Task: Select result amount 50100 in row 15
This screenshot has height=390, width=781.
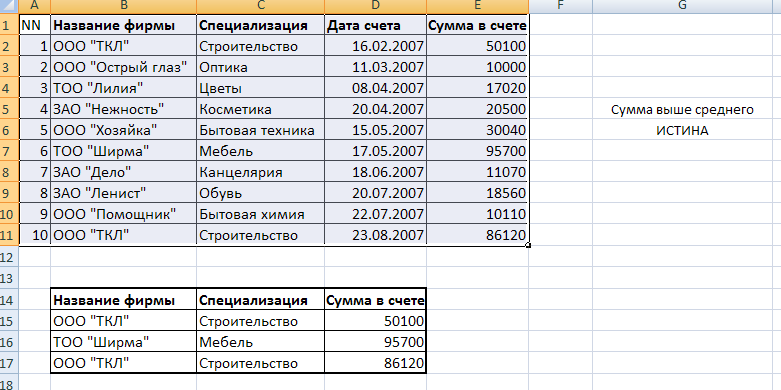Action: point(376,321)
